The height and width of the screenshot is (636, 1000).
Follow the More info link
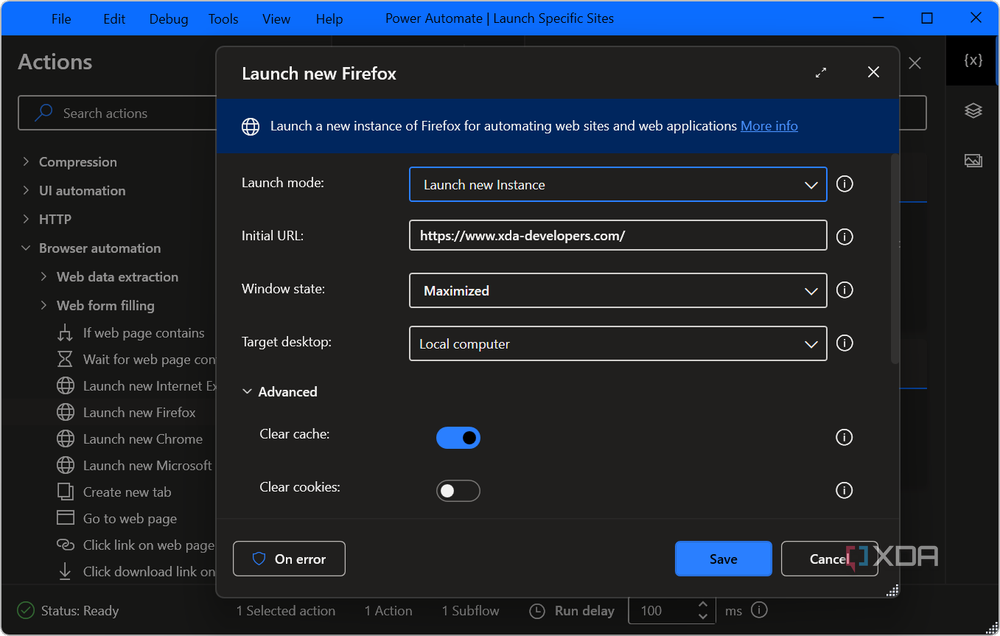click(768, 126)
